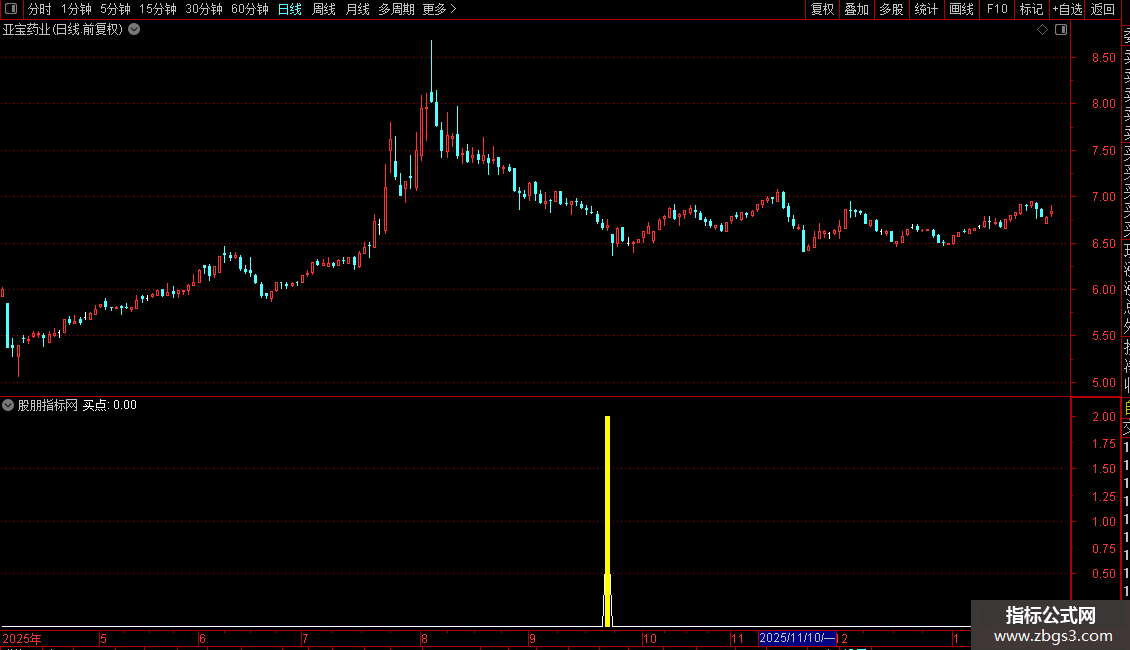The width and height of the screenshot is (1130, 650).
Task: Switch to 周线 weekly chart
Action: 324,9
